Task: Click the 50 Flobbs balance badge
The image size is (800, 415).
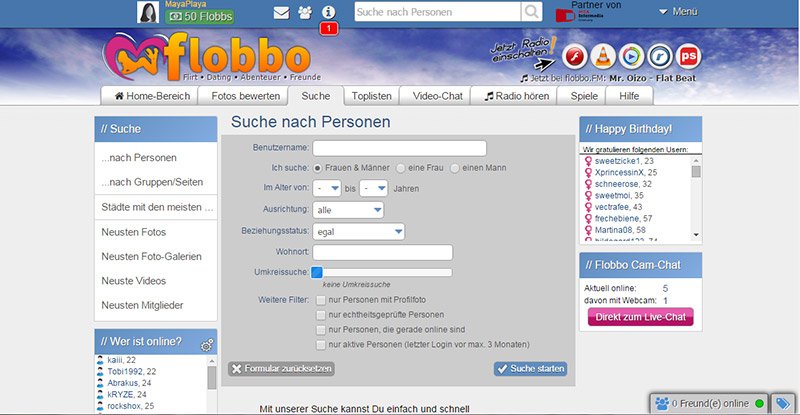Action: click(x=199, y=16)
